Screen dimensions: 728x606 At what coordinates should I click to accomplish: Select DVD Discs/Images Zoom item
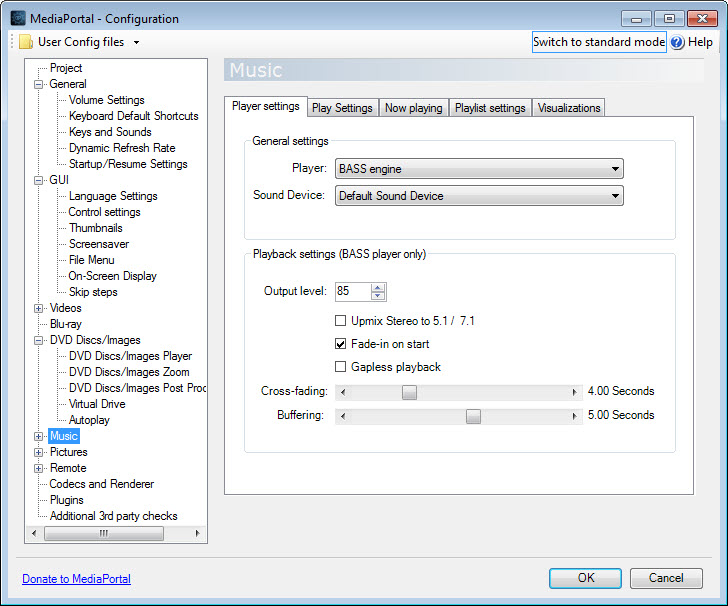point(129,372)
